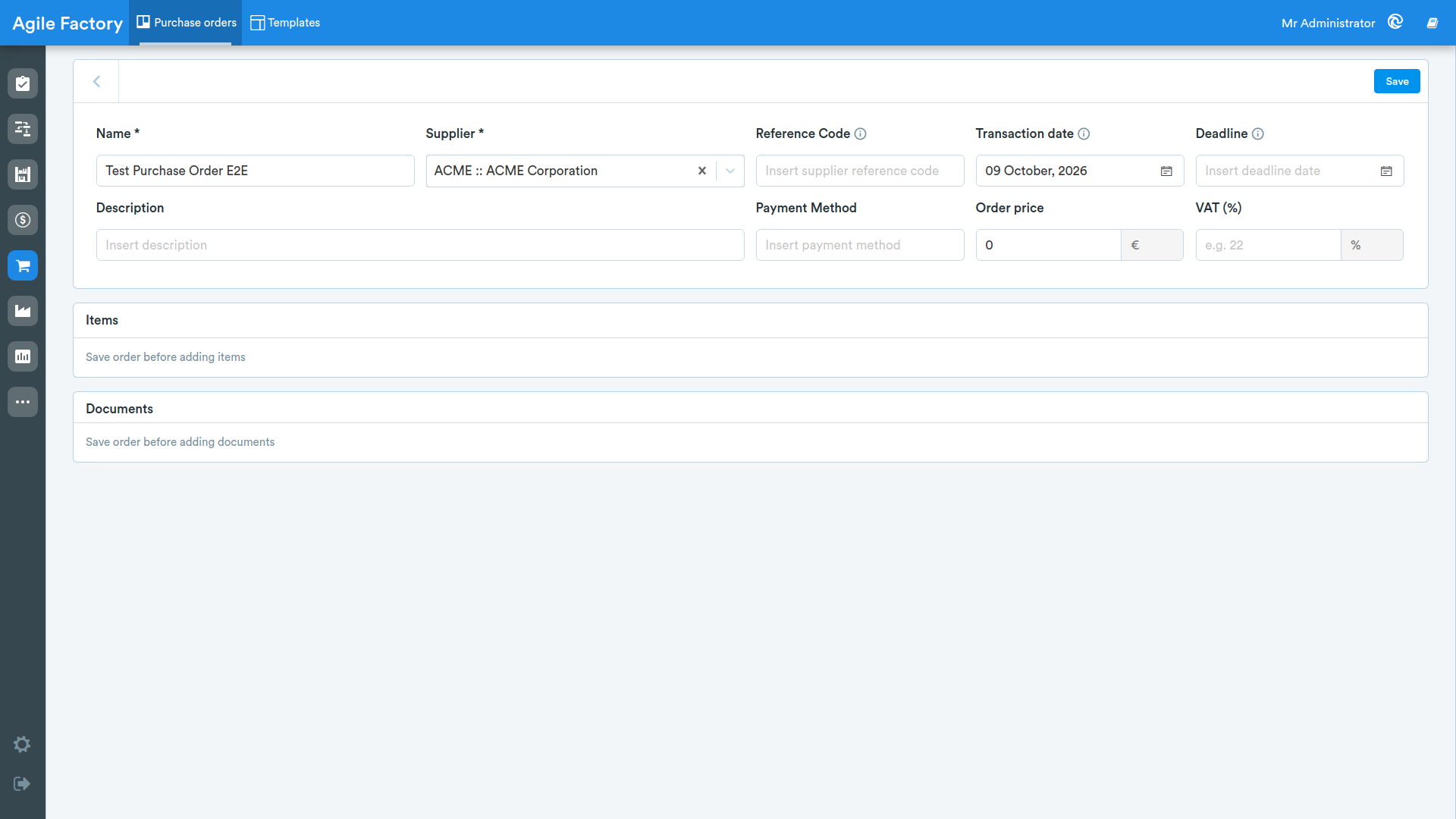
Task: Open the bar chart reports icon
Action: [23, 356]
